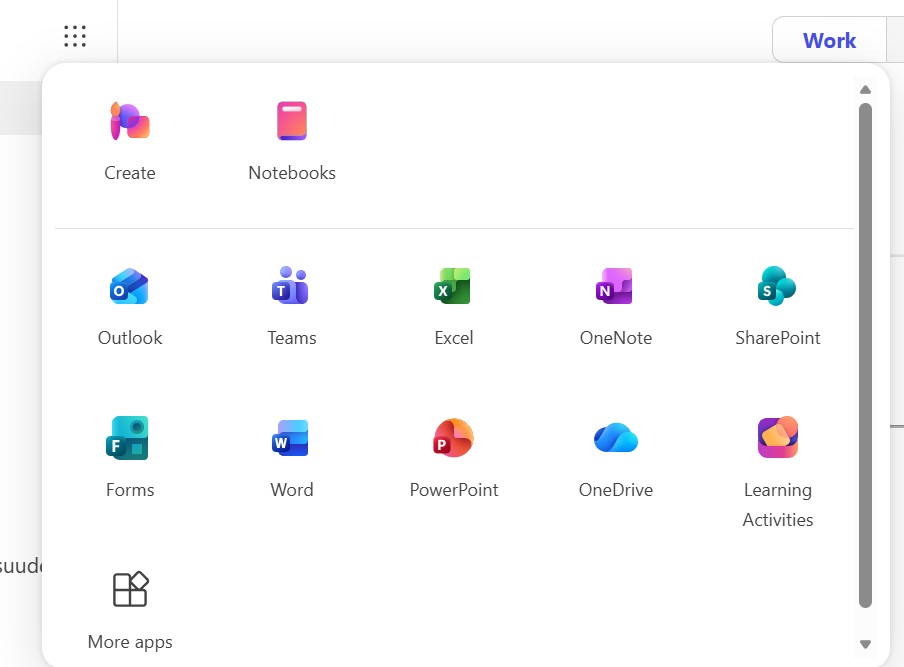Screen dimensions: 904x667
Task: Switch to the Work tab
Action: [x=829, y=40]
